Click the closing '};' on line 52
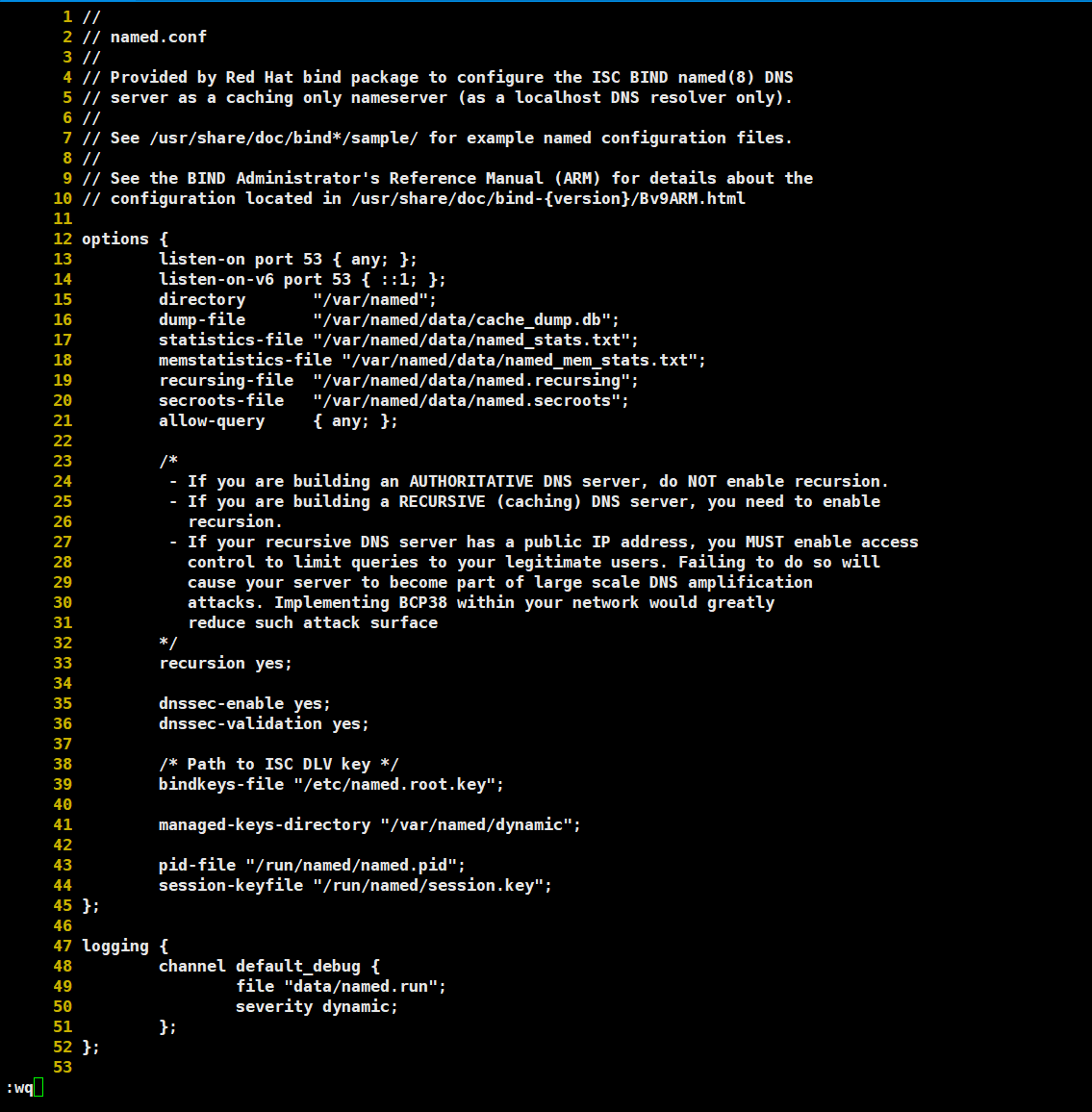1092x1112 pixels. click(90, 1048)
